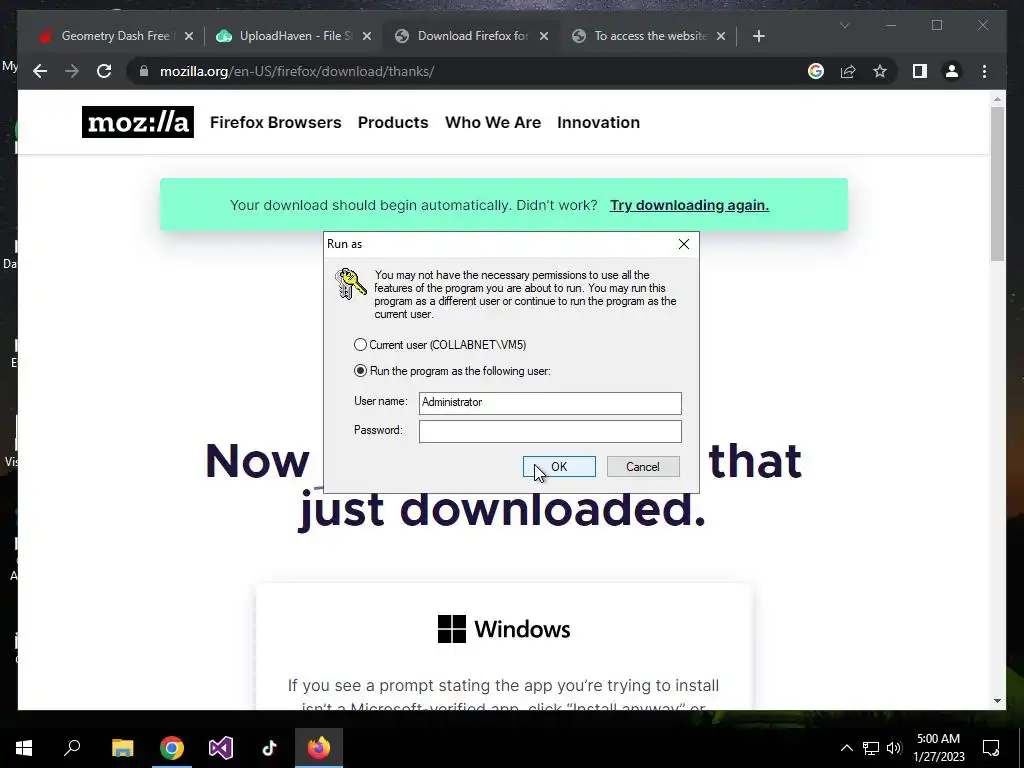Open the notification center icon
This screenshot has width=1024, height=768.
[x=991, y=748]
